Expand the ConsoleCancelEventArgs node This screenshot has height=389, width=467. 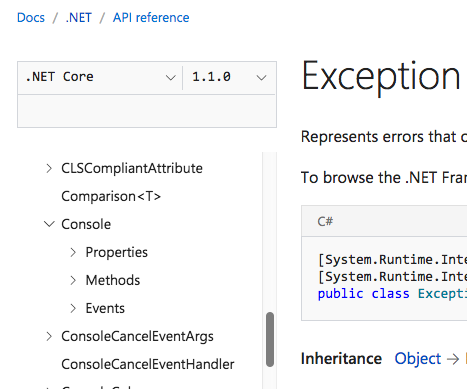[49, 336]
